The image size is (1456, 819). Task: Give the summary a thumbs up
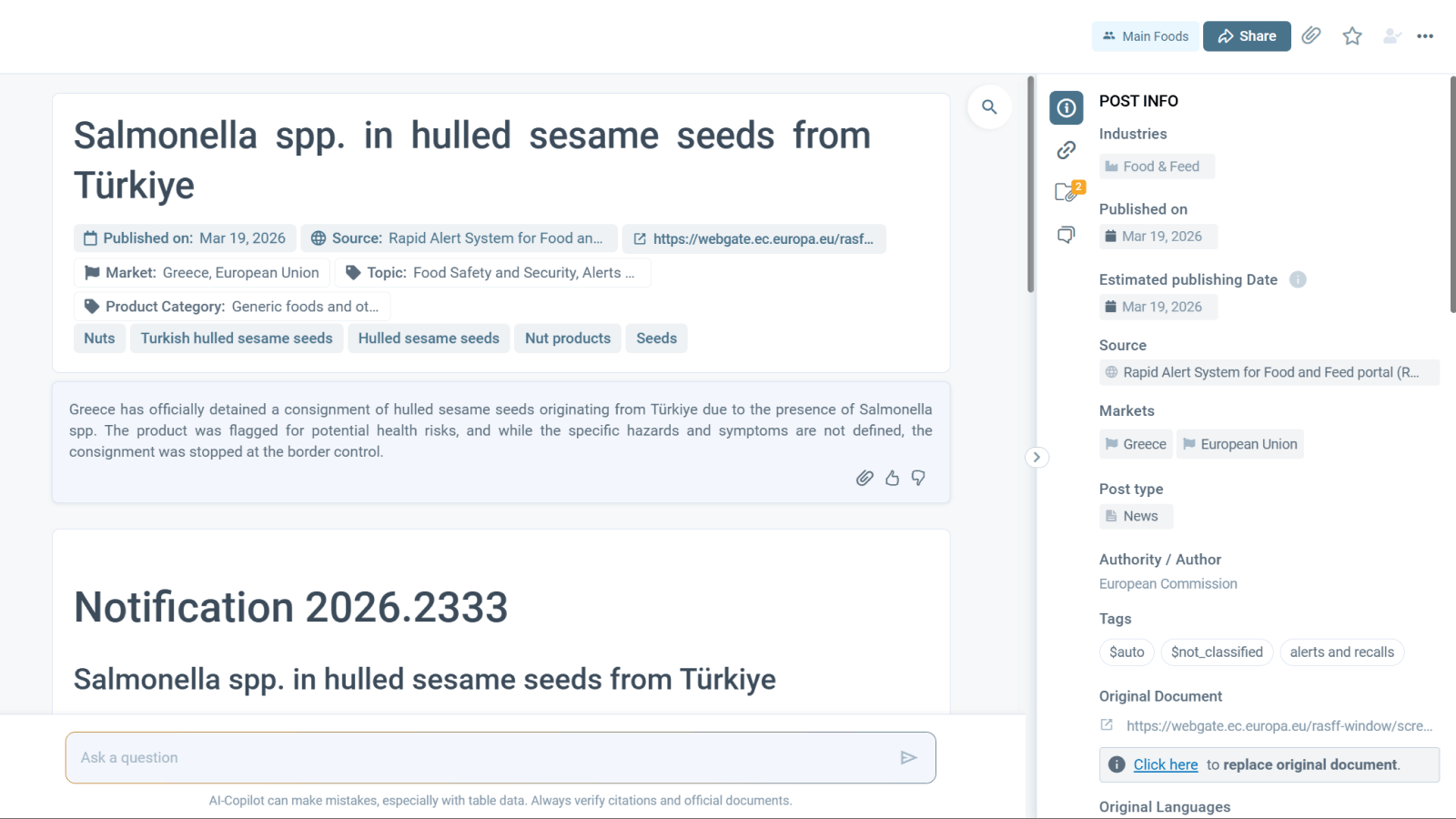click(892, 478)
